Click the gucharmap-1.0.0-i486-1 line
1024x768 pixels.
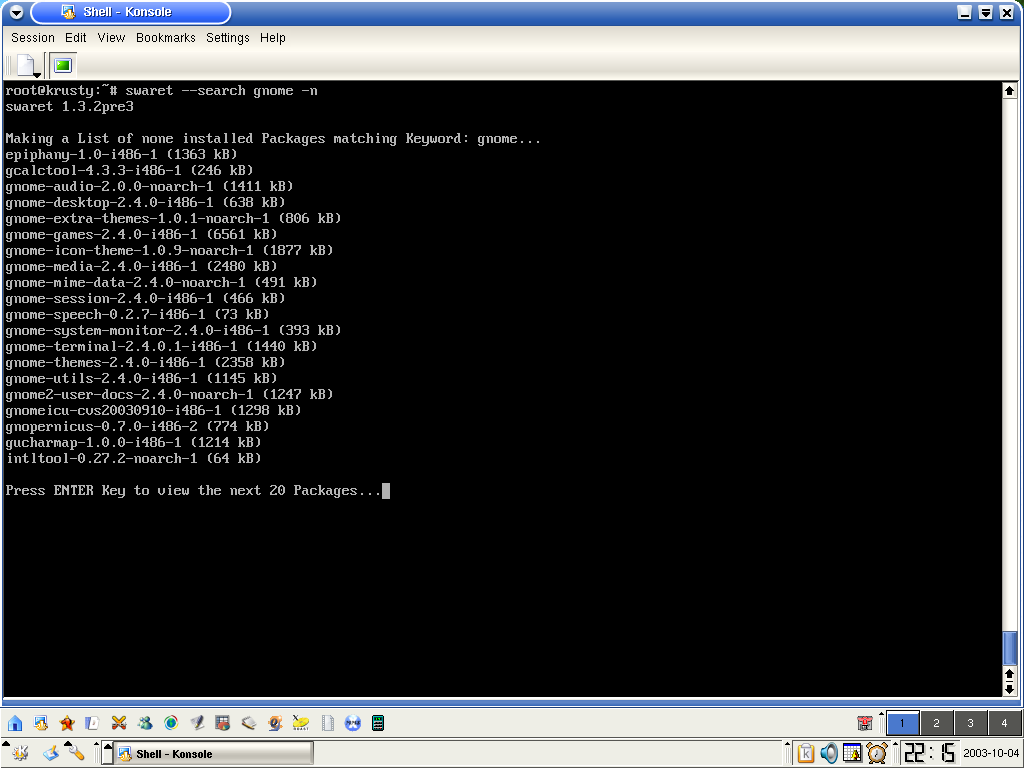coord(133,442)
